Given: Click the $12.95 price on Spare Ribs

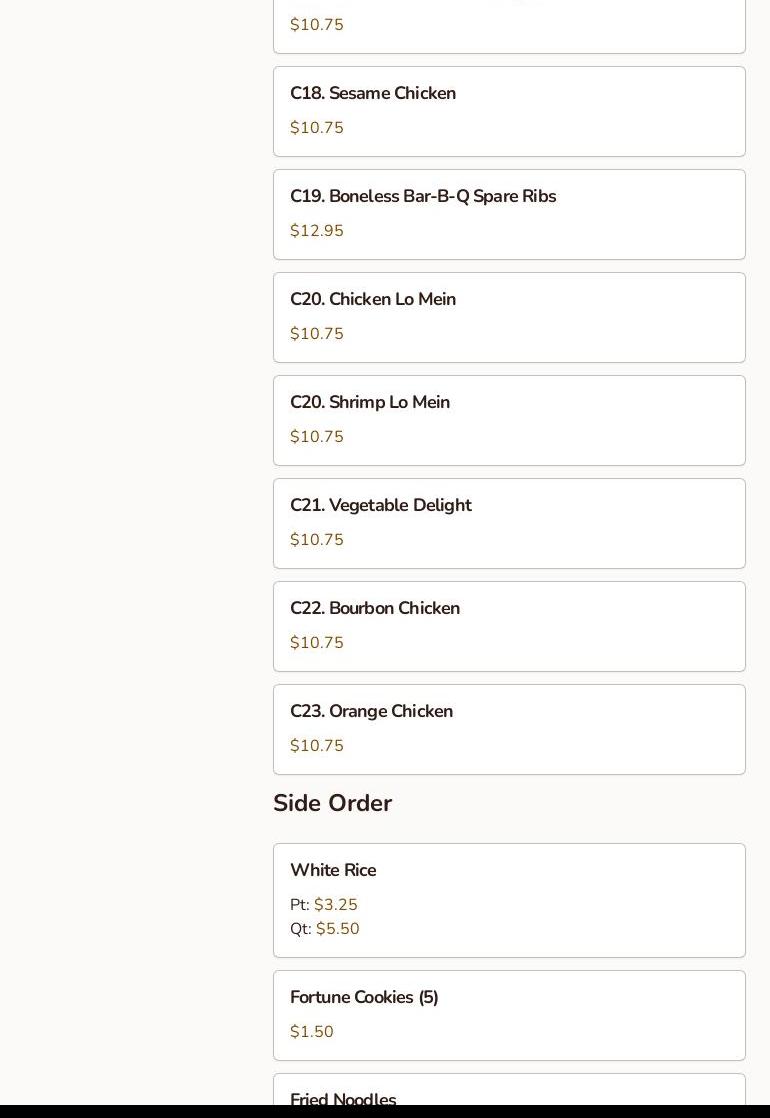Looking at the screenshot, I should [317, 231].
